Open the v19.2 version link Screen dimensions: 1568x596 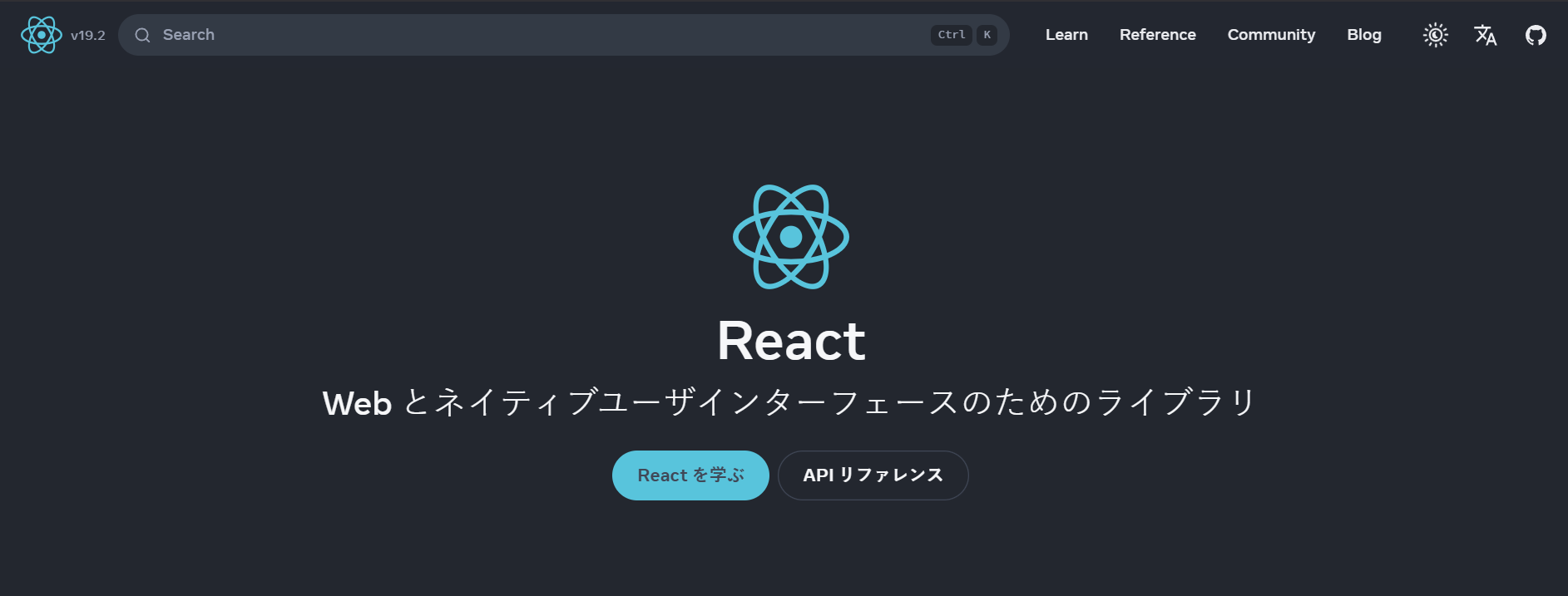(x=88, y=35)
